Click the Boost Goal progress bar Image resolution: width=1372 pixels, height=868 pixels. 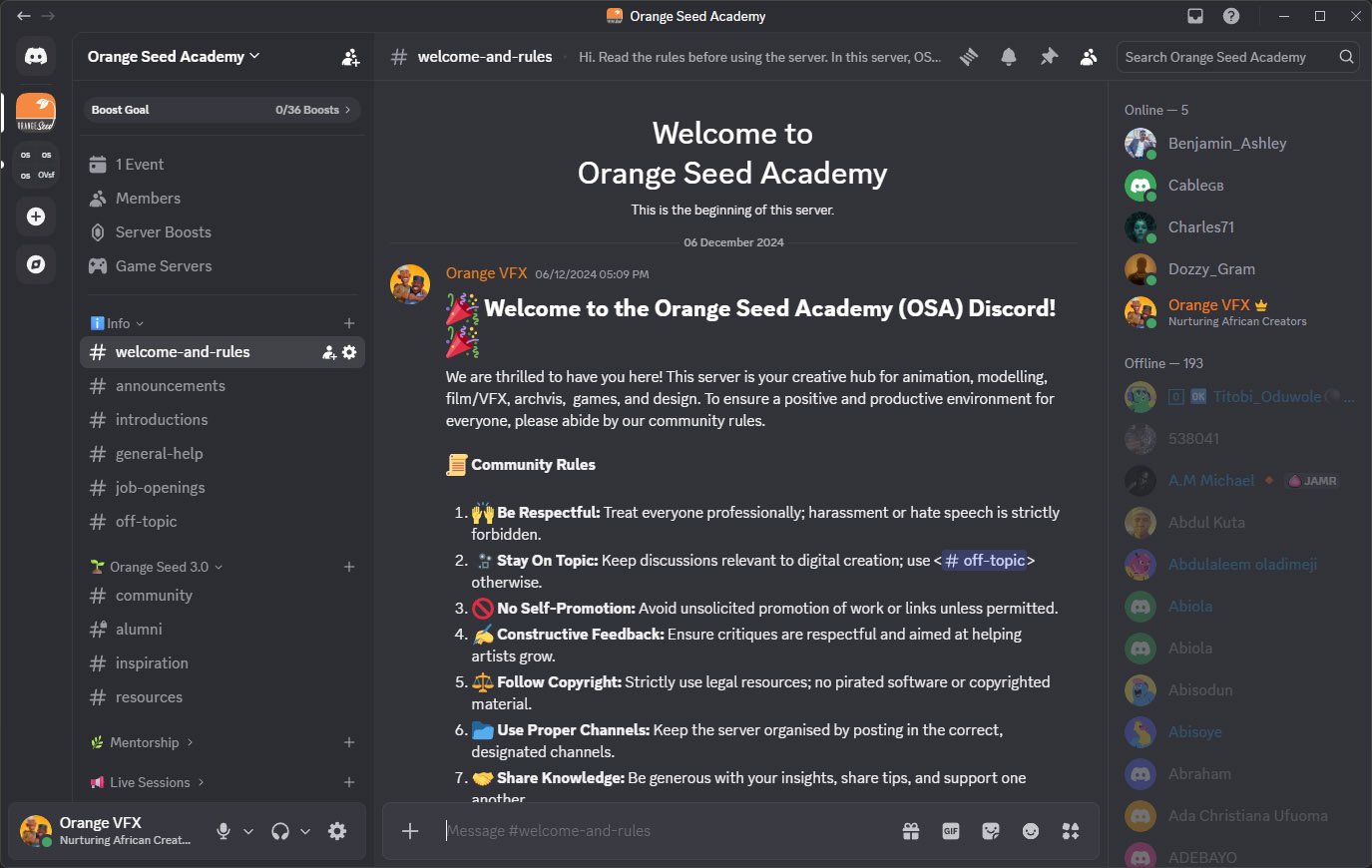point(220,110)
